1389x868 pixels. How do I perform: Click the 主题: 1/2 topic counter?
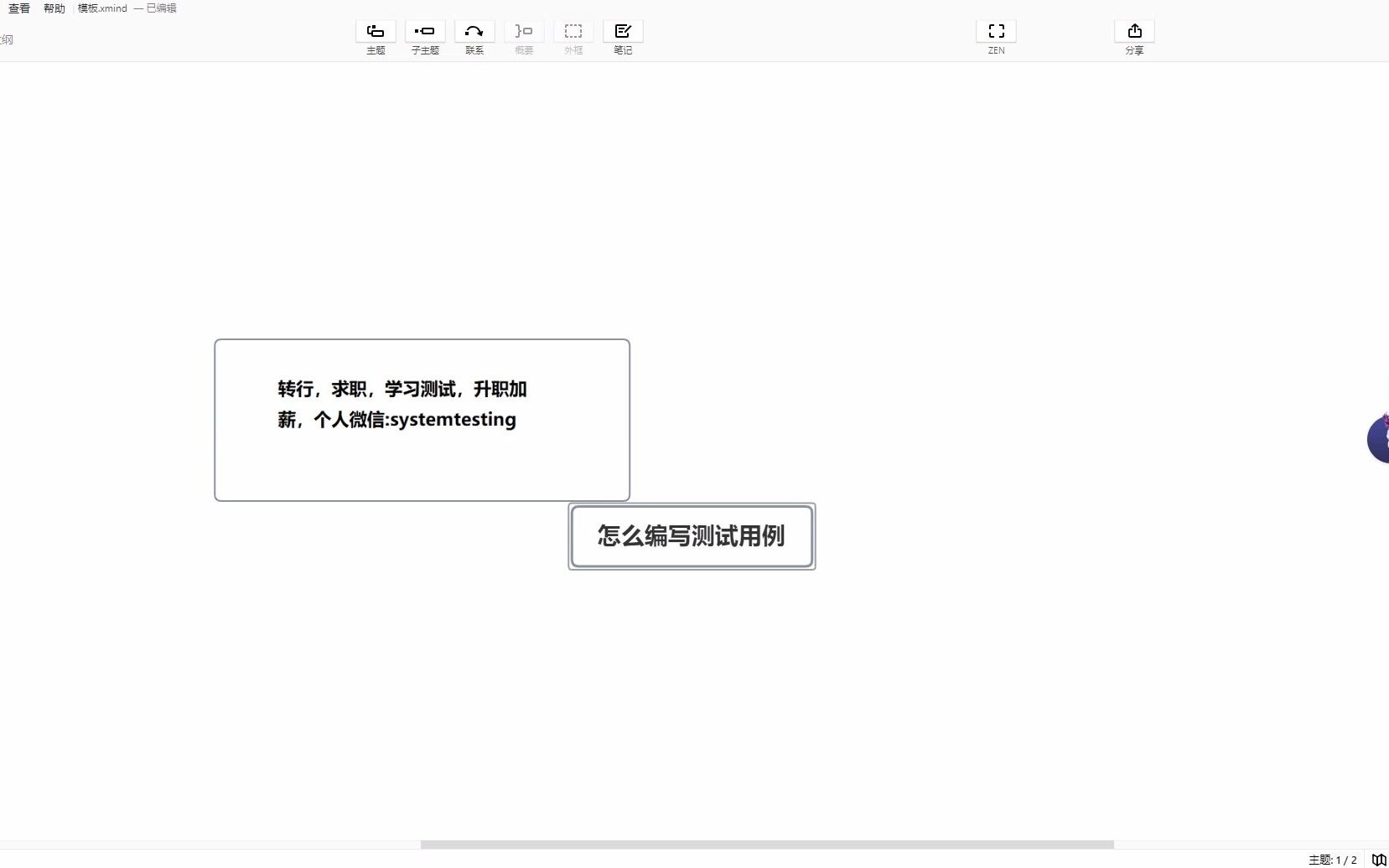tap(1332, 860)
